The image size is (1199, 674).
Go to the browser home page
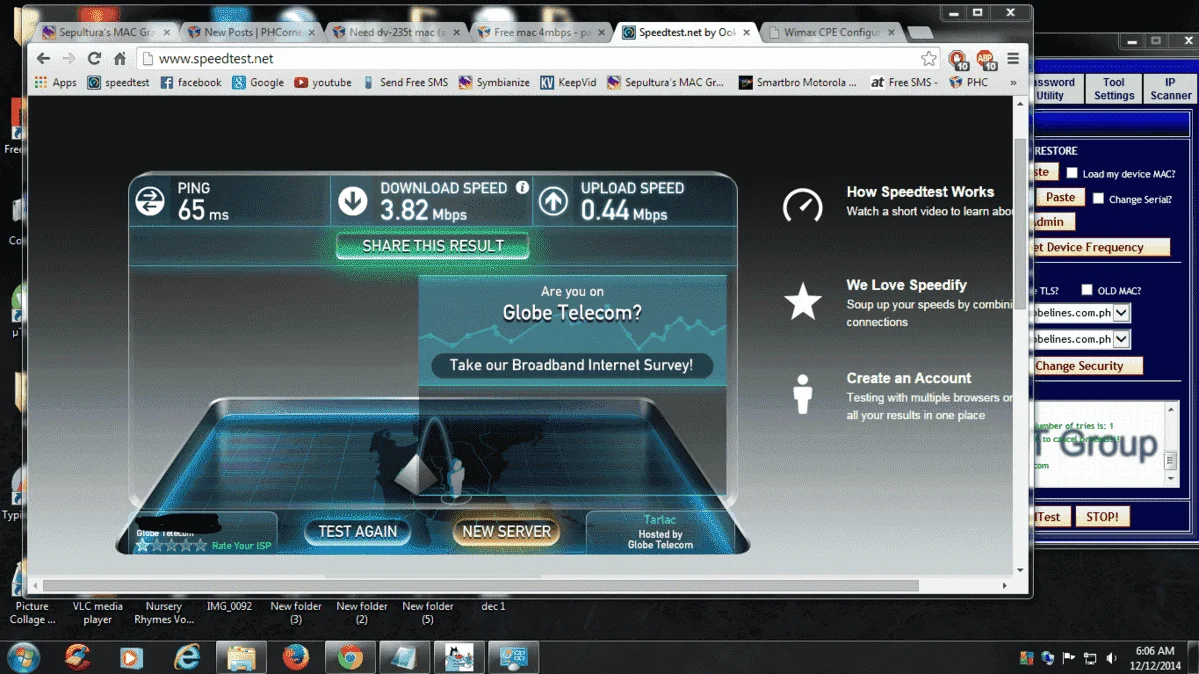[x=120, y=58]
